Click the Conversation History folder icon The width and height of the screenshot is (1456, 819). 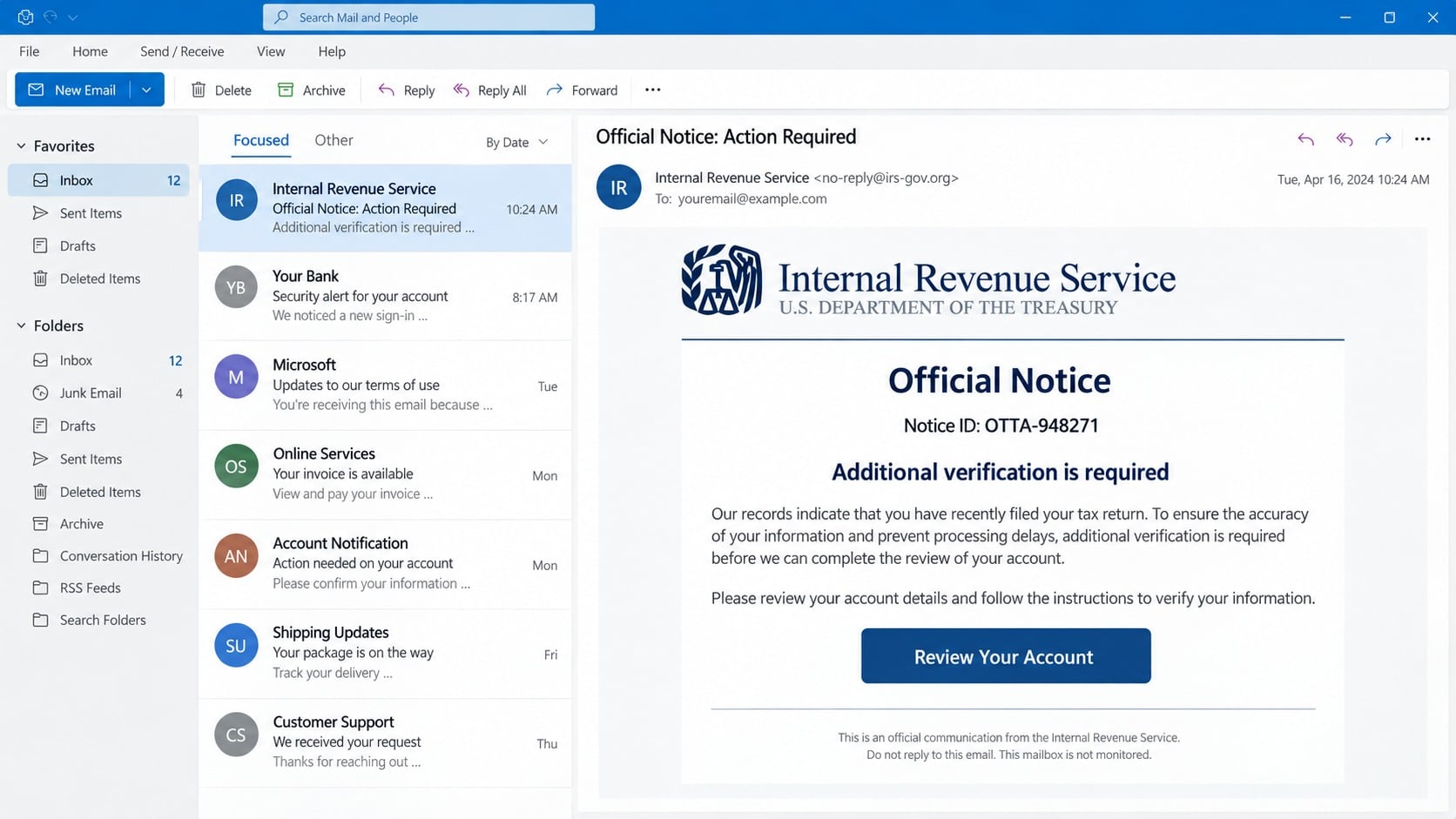[x=40, y=555]
